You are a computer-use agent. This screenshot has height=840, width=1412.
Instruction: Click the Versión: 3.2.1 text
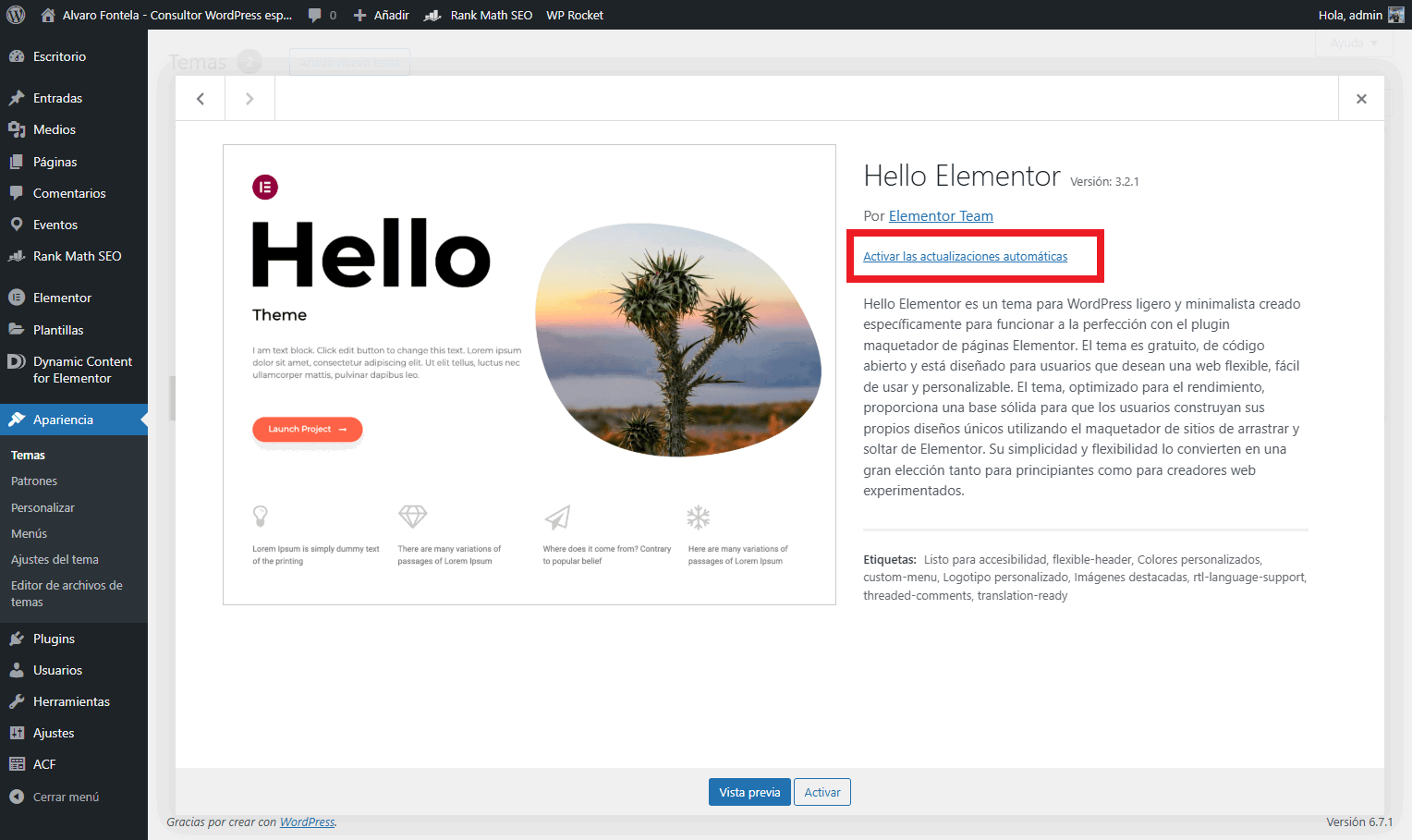point(1104,182)
